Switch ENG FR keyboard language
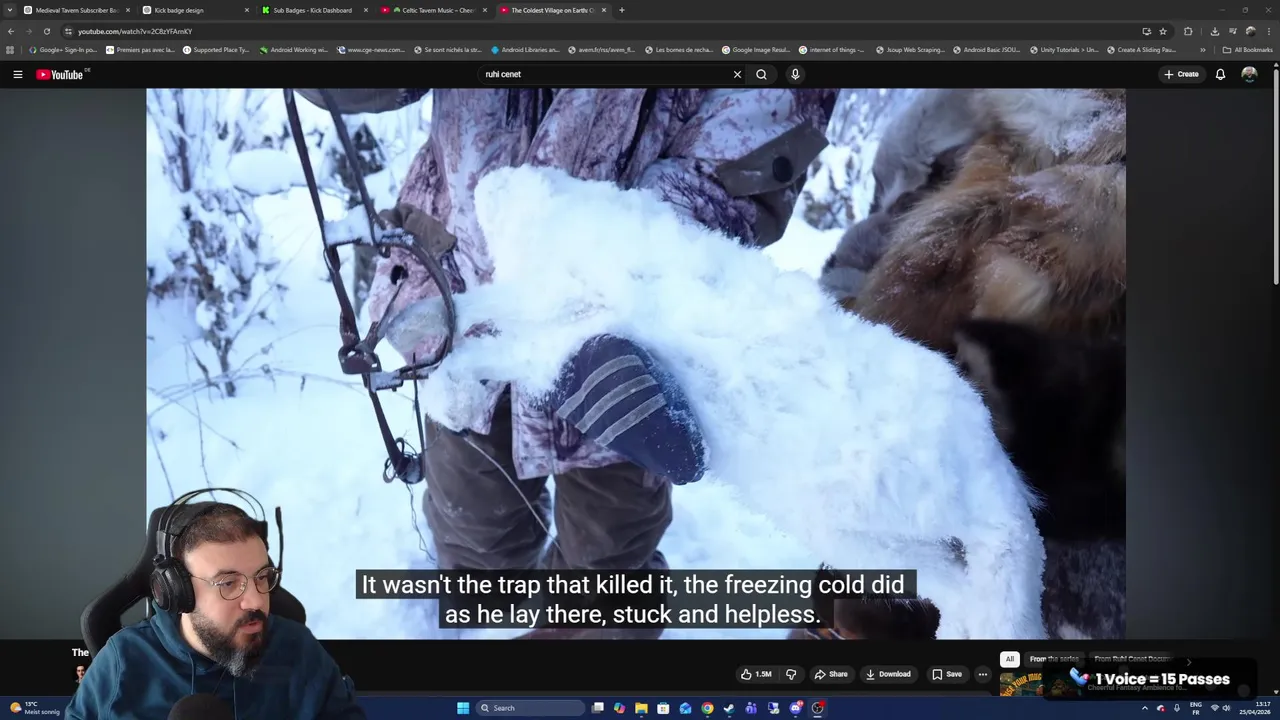This screenshot has width=1280, height=720. coord(1196,708)
